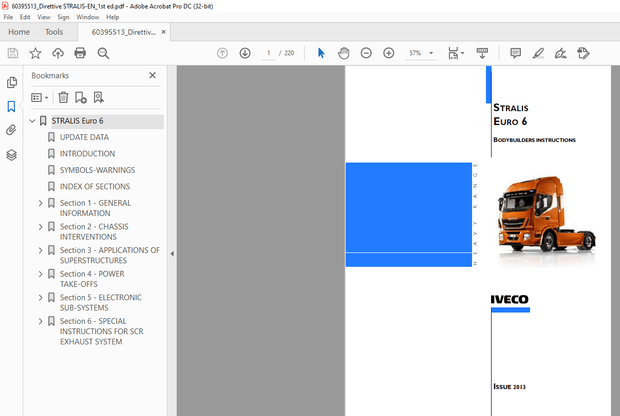Toggle the Bookmarks panel icon
The image size is (620, 416).
pyautogui.click(x=11, y=106)
